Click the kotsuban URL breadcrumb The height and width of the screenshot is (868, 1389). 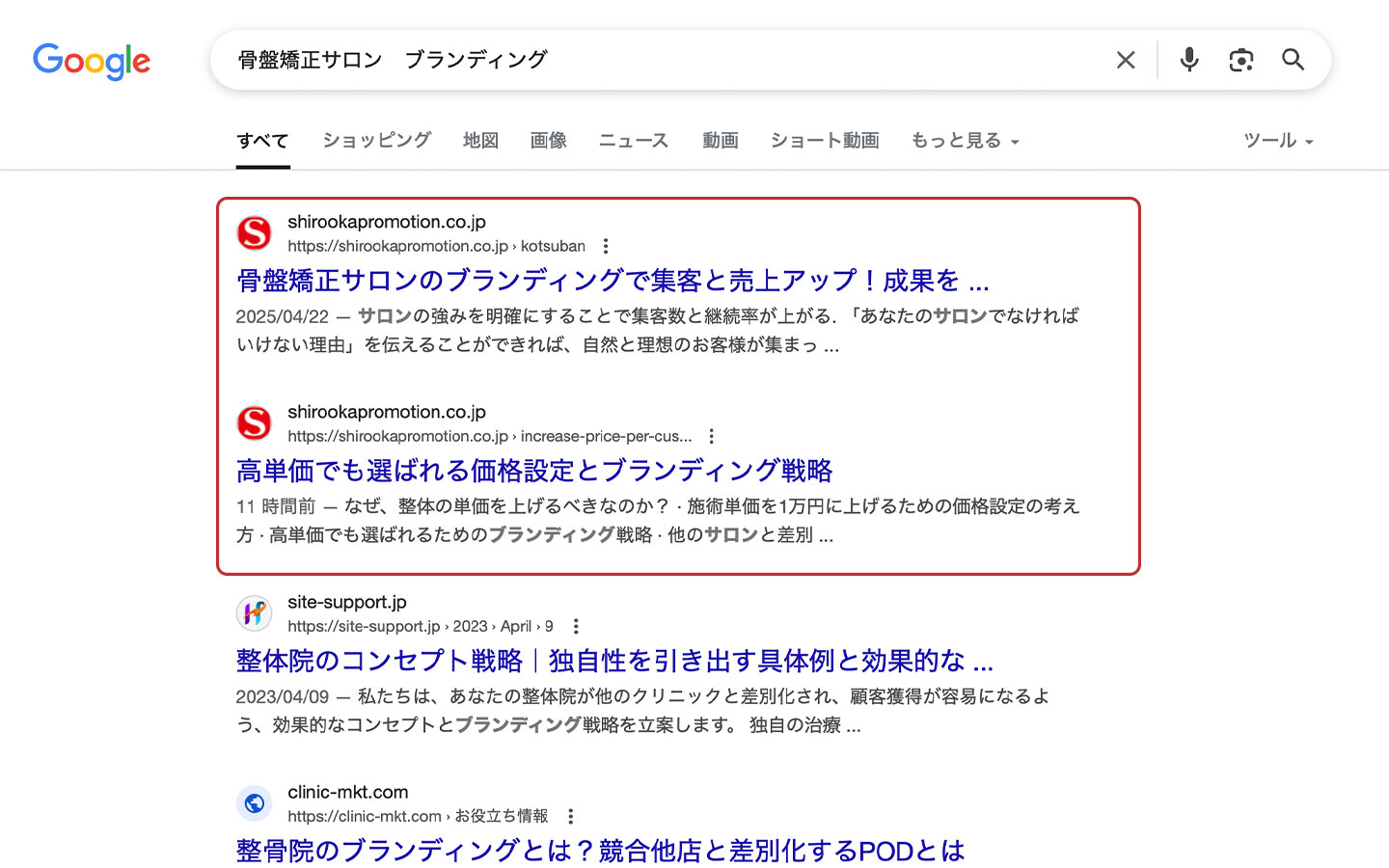[436, 246]
